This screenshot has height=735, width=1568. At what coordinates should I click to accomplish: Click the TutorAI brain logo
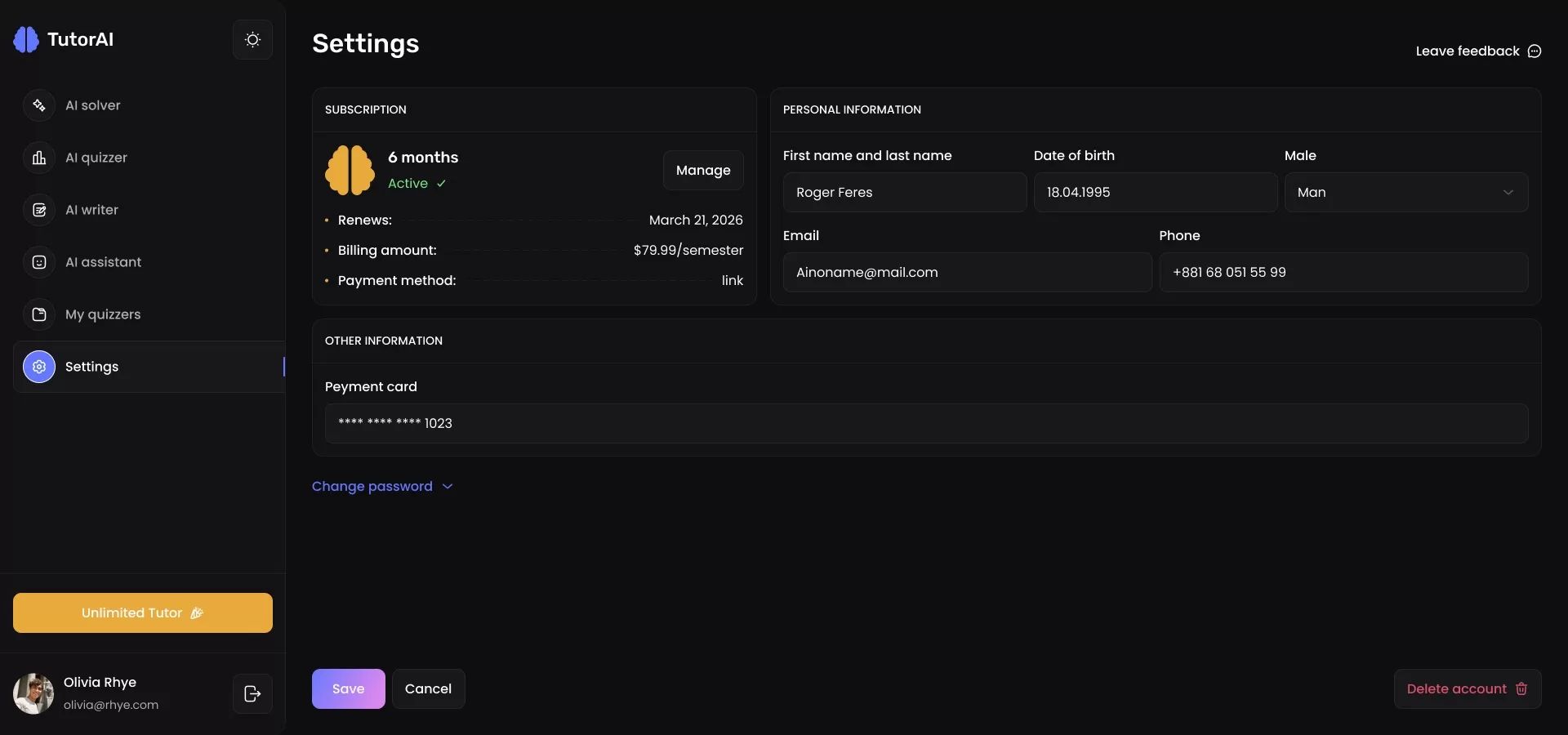(x=25, y=38)
